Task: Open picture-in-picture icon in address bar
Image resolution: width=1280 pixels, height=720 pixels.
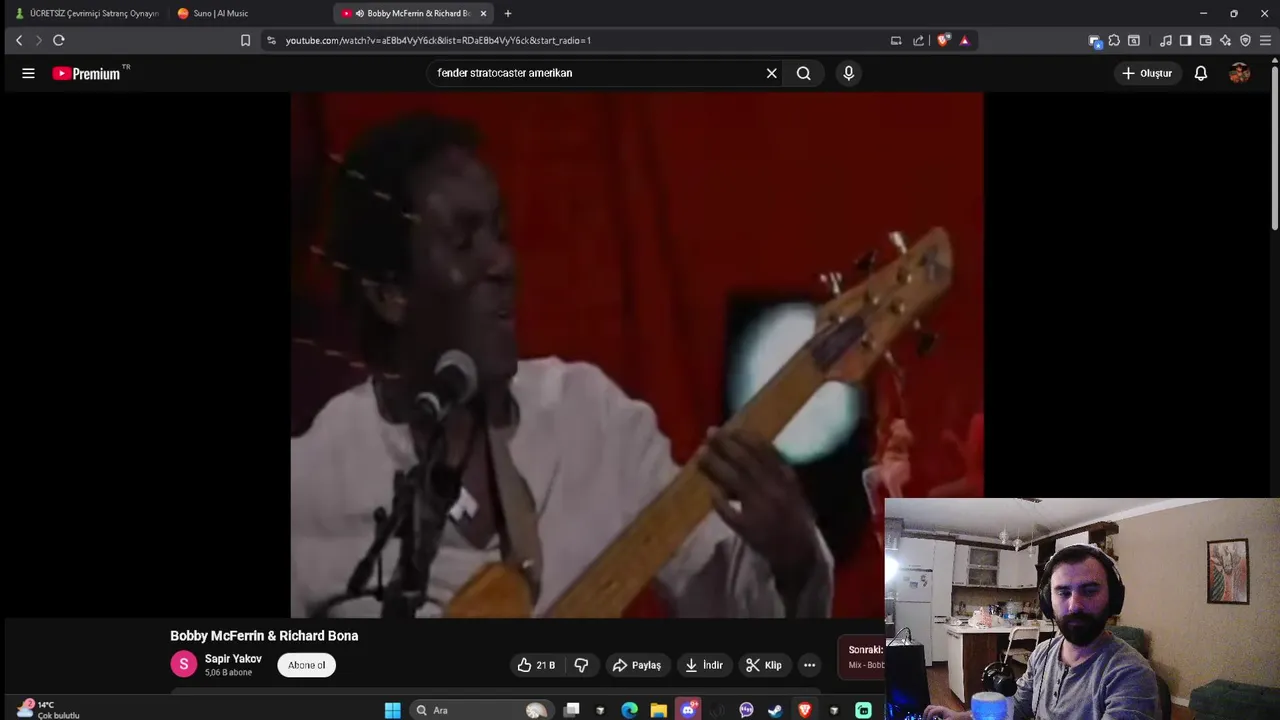Action: point(896,40)
